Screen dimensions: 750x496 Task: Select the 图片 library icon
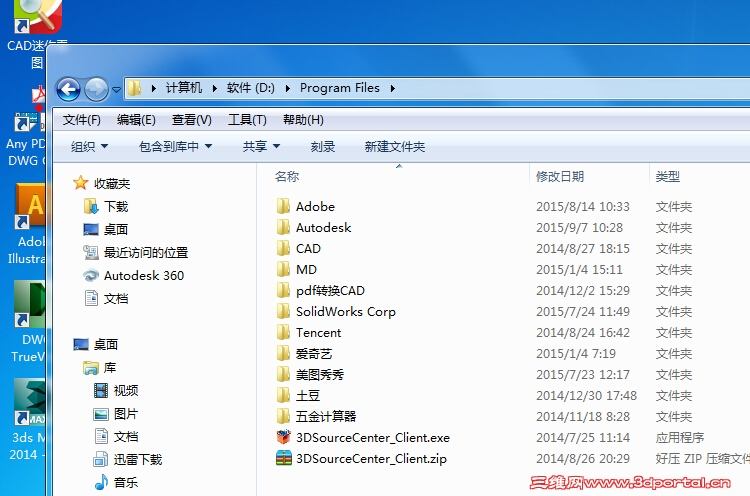(x=101, y=414)
